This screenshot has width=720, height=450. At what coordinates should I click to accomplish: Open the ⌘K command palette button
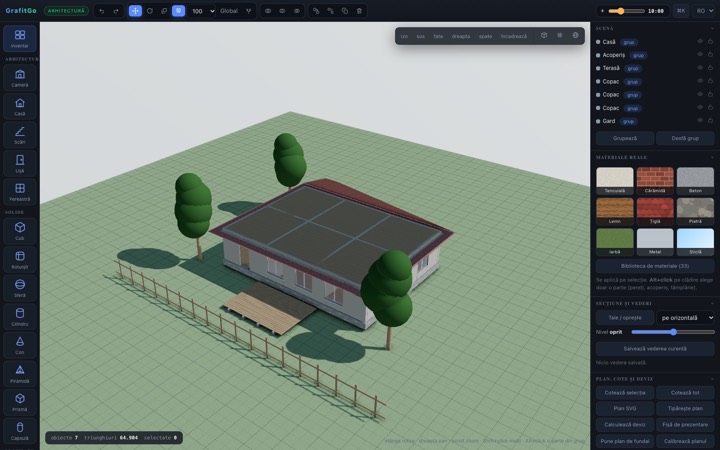tap(681, 11)
